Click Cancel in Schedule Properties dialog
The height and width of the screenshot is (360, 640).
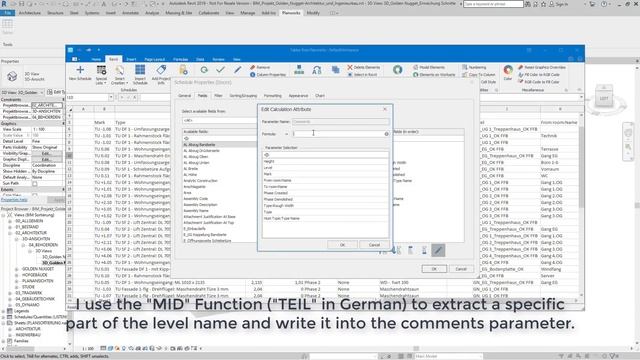461,269
